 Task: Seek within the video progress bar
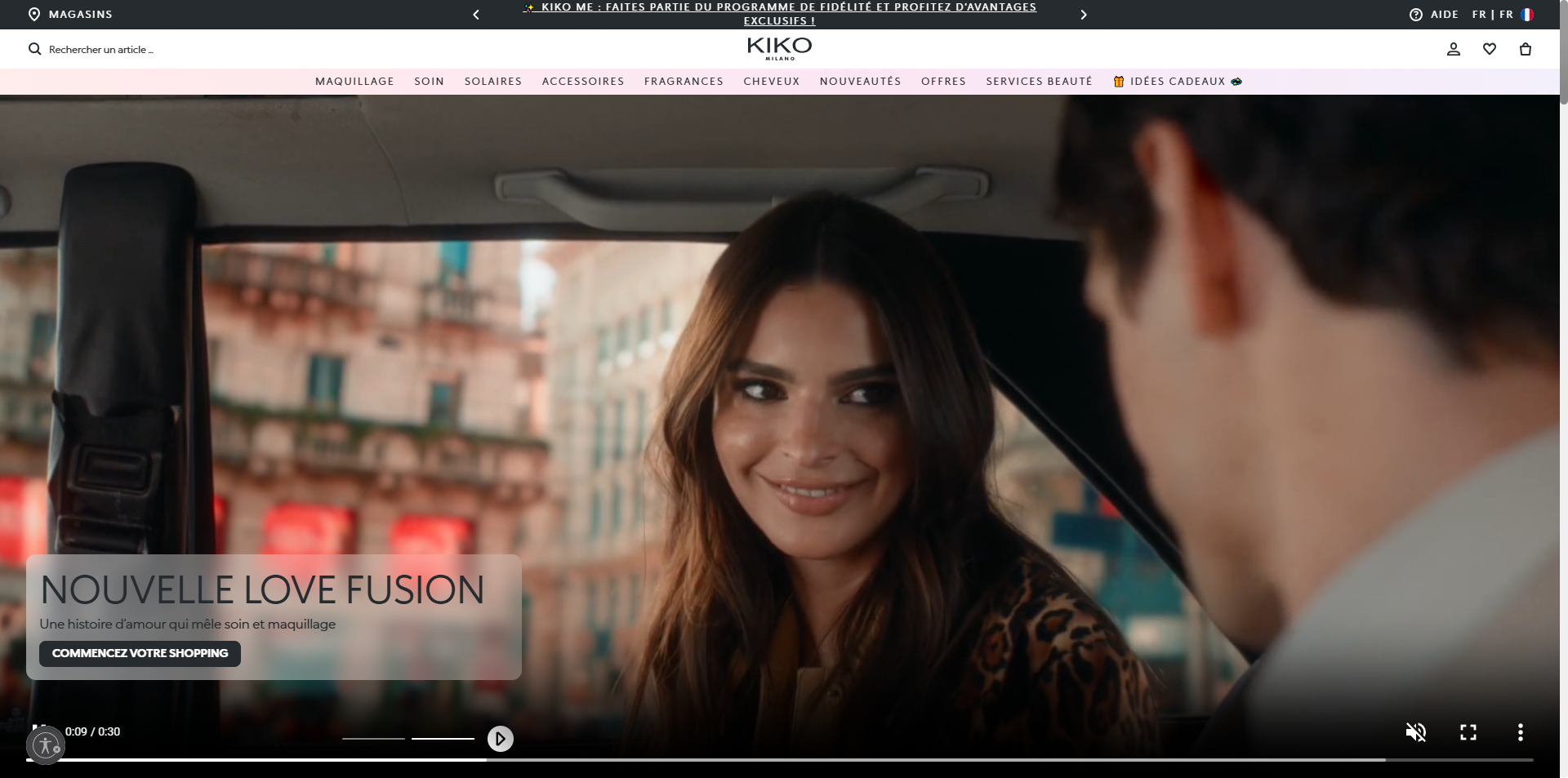[x=780, y=760]
